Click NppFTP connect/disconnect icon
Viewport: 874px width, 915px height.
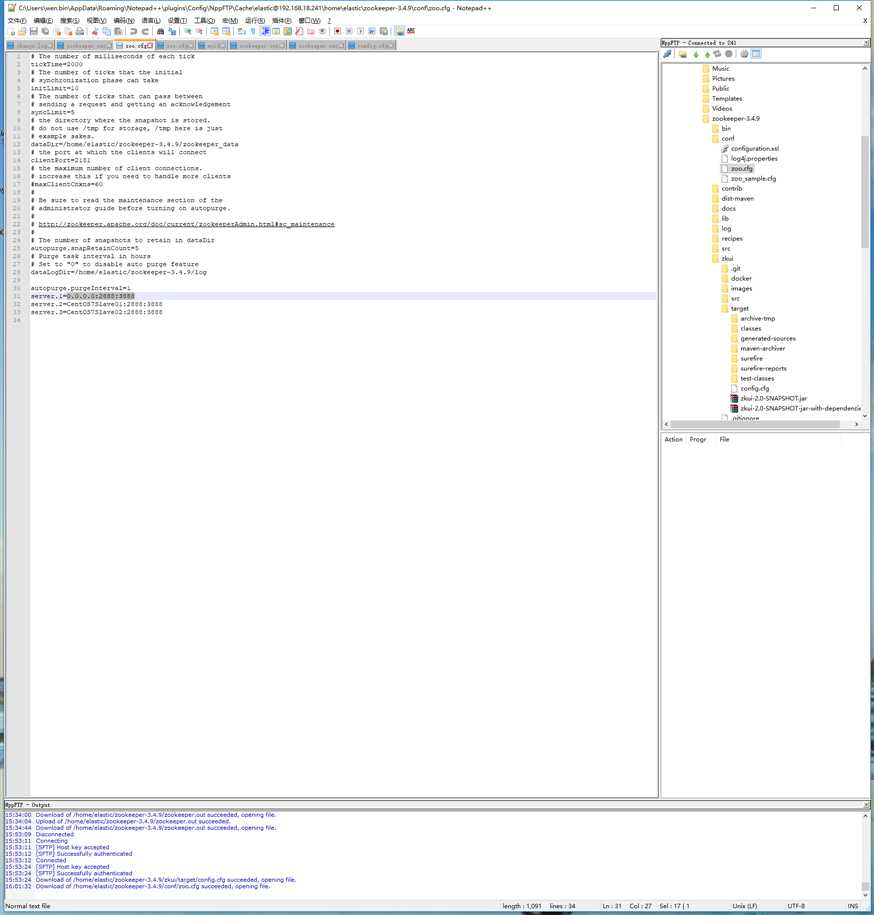coord(668,54)
